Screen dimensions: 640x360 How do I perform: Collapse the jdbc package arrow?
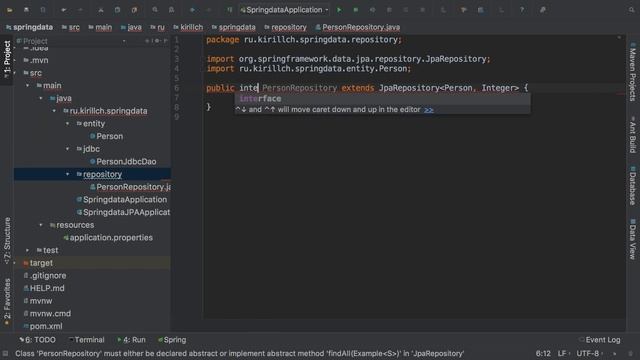pos(68,149)
